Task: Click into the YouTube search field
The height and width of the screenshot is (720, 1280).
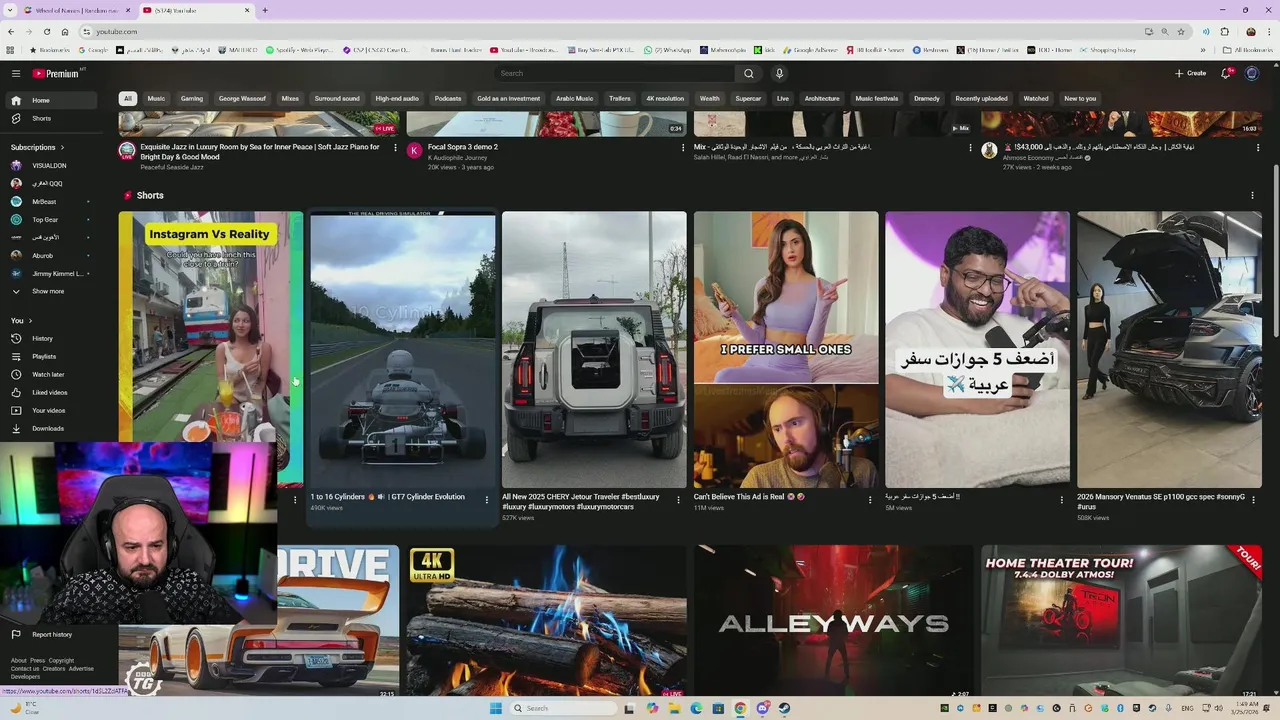Action: pyautogui.click(x=614, y=73)
